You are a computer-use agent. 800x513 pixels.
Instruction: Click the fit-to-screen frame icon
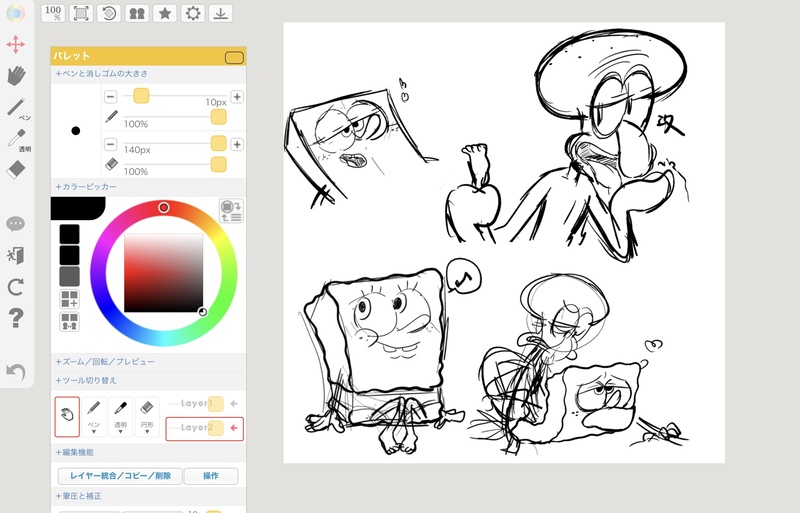81,13
